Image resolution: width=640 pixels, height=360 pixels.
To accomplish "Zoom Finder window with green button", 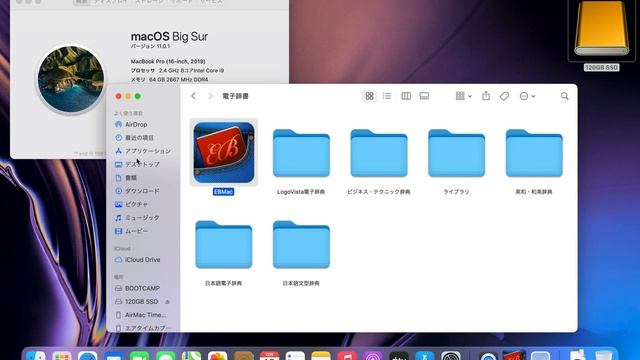I will tap(138, 96).
